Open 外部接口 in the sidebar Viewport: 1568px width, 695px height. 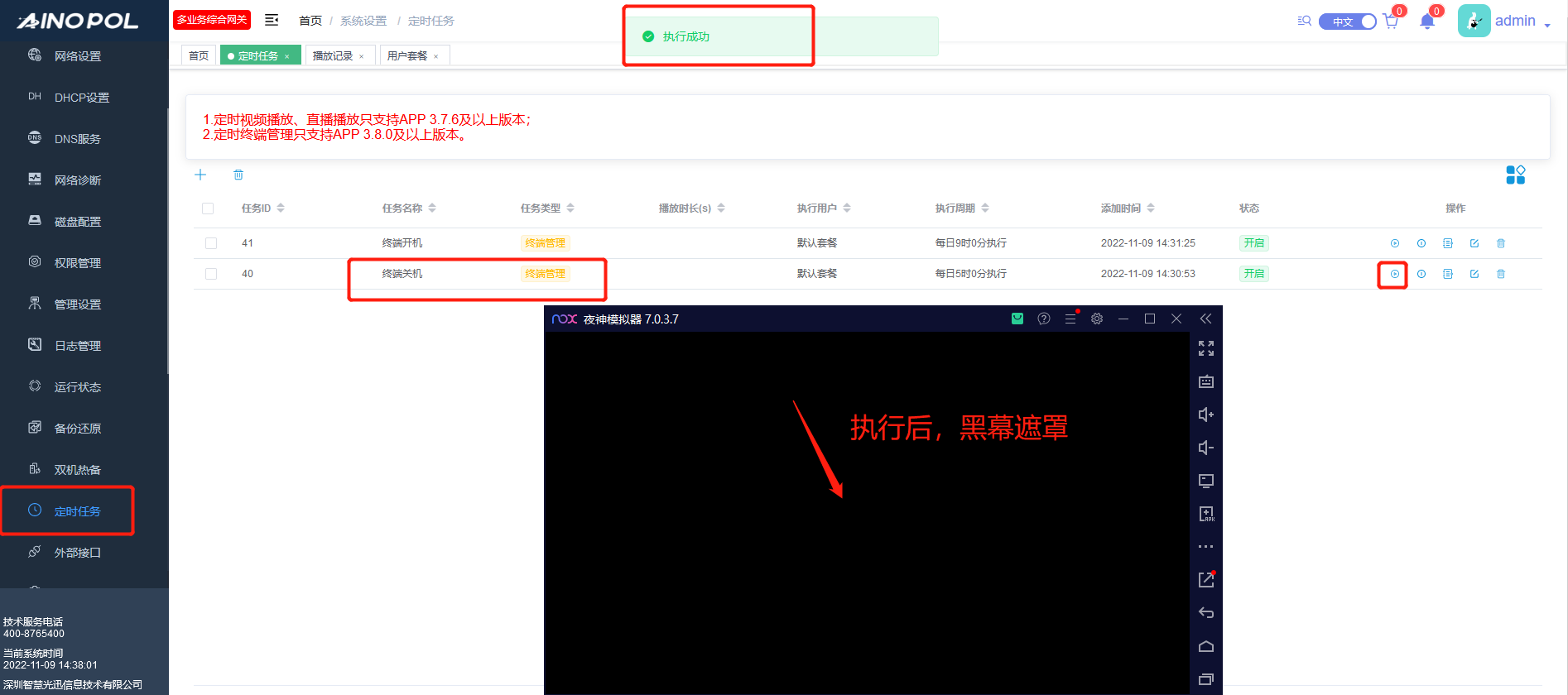(x=84, y=553)
